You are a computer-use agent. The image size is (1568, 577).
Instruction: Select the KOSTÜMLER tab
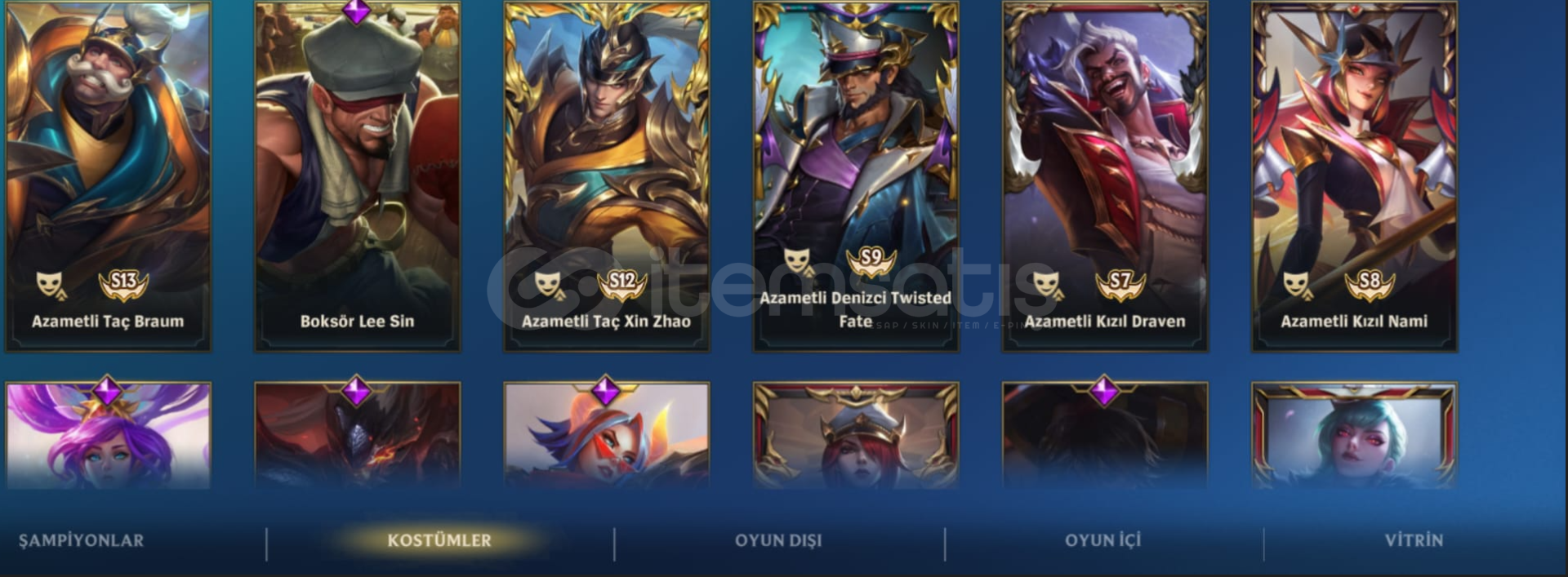click(x=439, y=540)
